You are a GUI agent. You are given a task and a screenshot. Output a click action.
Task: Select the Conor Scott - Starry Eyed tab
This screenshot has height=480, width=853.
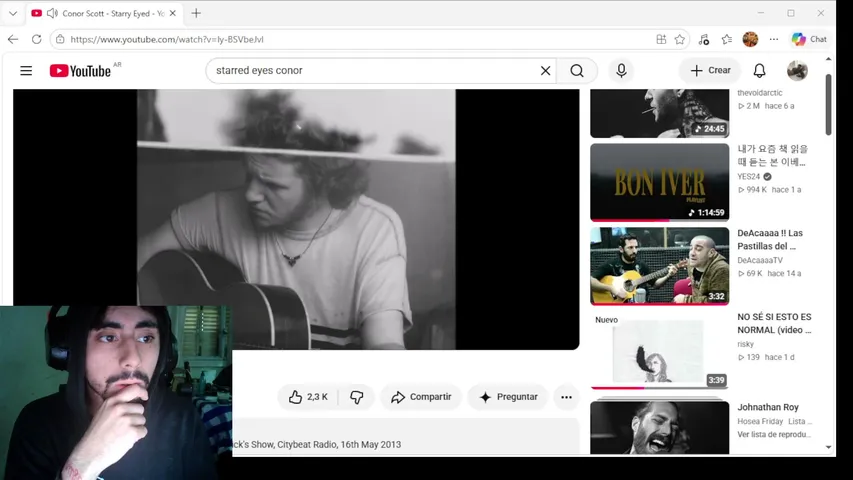tap(103, 13)
